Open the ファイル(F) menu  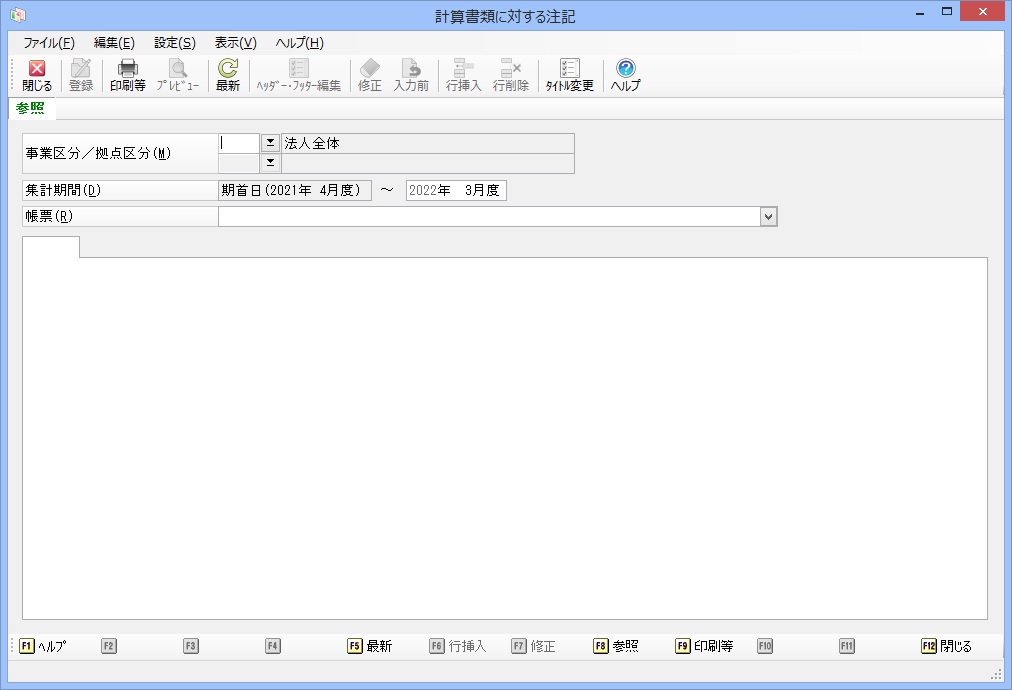[x=49, y=43]
